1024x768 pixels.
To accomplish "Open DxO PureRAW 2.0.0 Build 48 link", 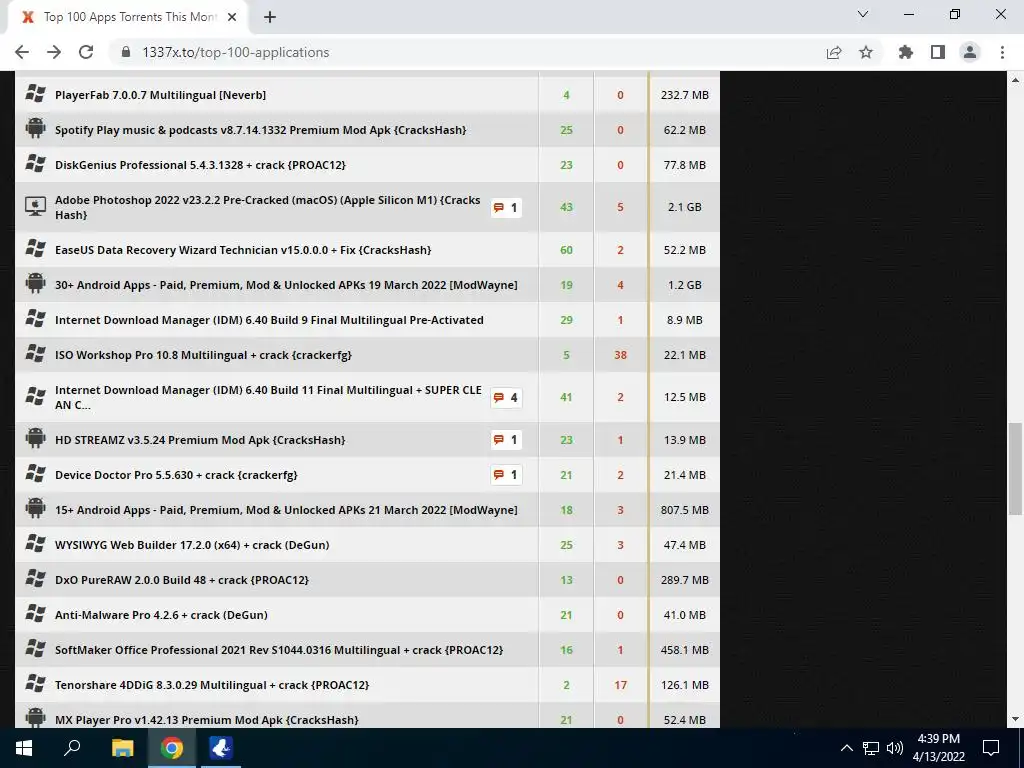I will coord(182,580).
